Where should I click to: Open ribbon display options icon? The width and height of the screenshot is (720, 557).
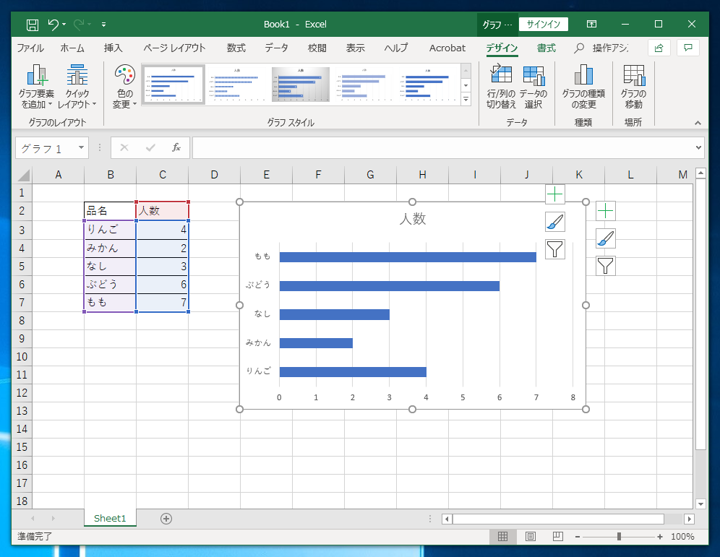591,24
